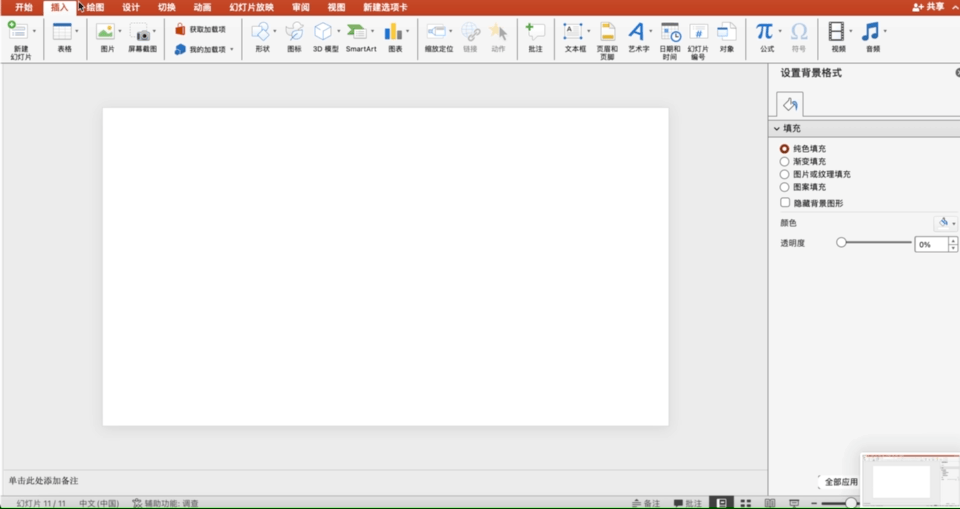
Task: Expand the 我的加载项 dropdown arrow
Action: pyautogui.click(x=232, y=49)
